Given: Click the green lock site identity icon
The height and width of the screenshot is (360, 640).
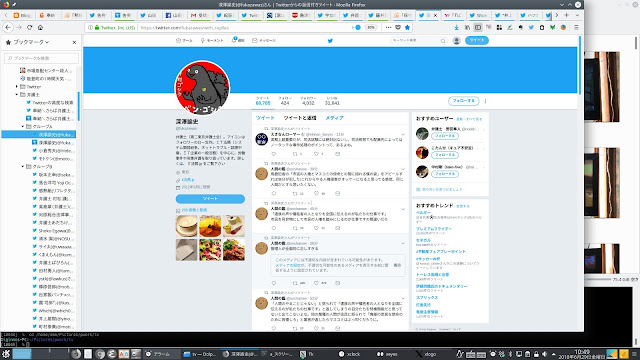Looking at the screenshot, I should click(97, 27).
